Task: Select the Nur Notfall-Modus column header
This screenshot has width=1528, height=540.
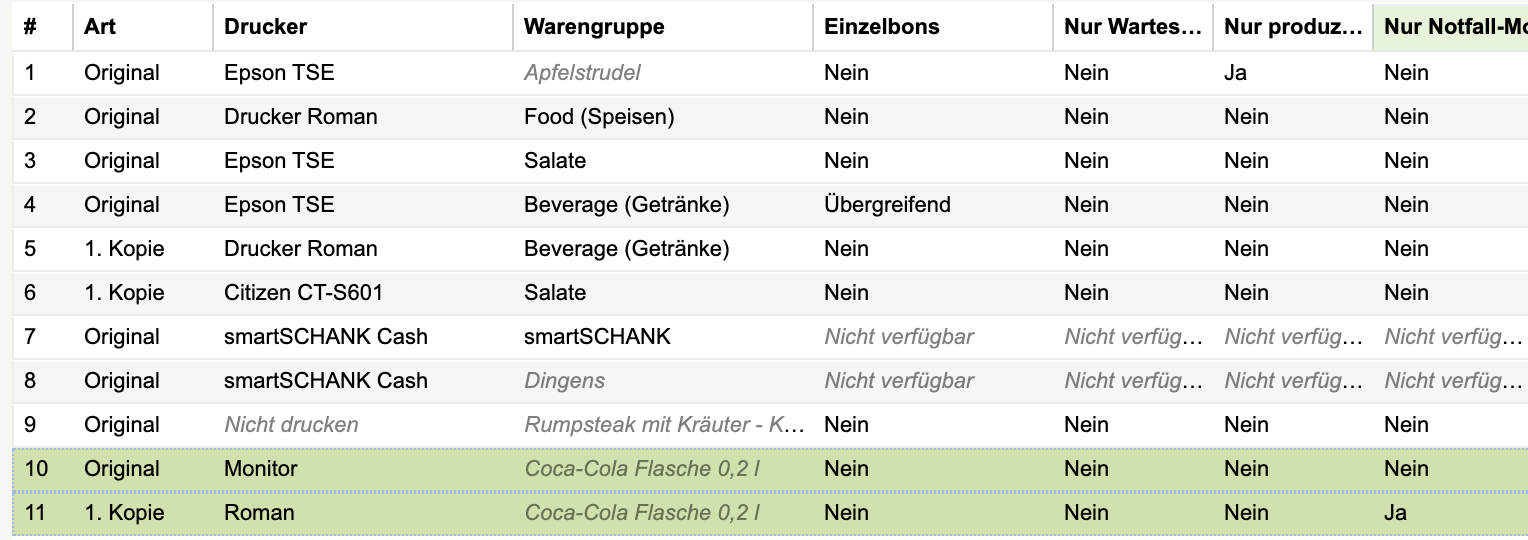Action: [1451, 27]
